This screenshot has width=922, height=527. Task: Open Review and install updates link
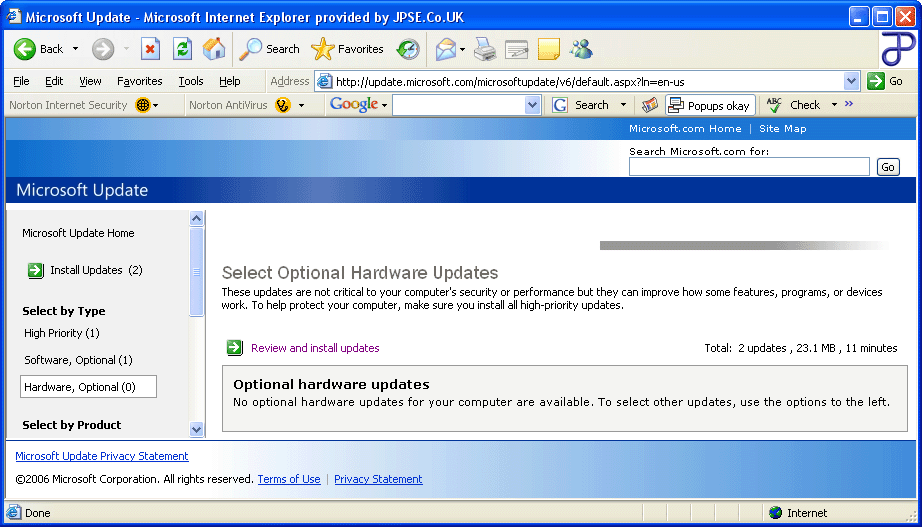point(315,348)
